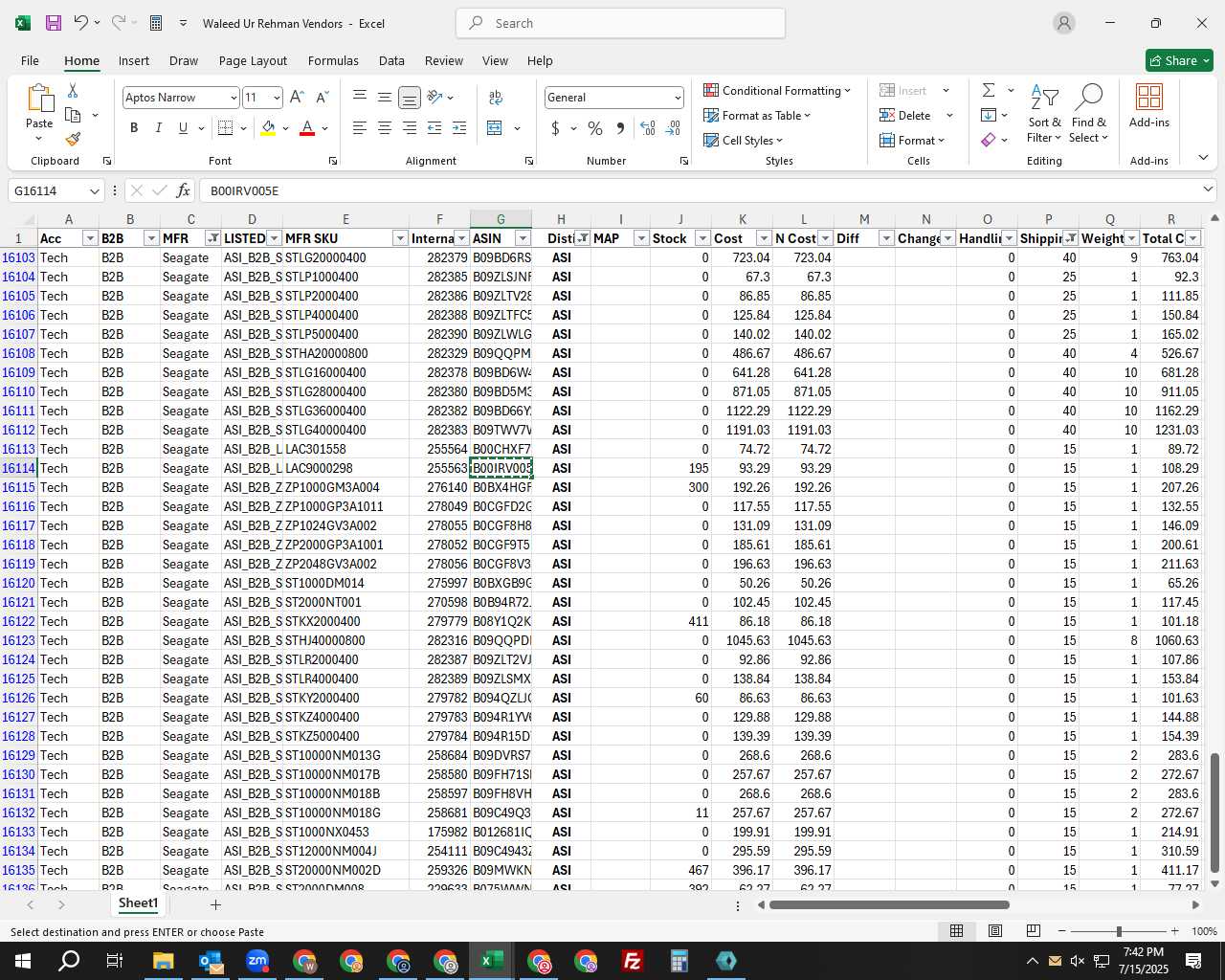Viewport: 1225px width, 980px height.
Task: Click the Format cells button
Action: (912, 140)
